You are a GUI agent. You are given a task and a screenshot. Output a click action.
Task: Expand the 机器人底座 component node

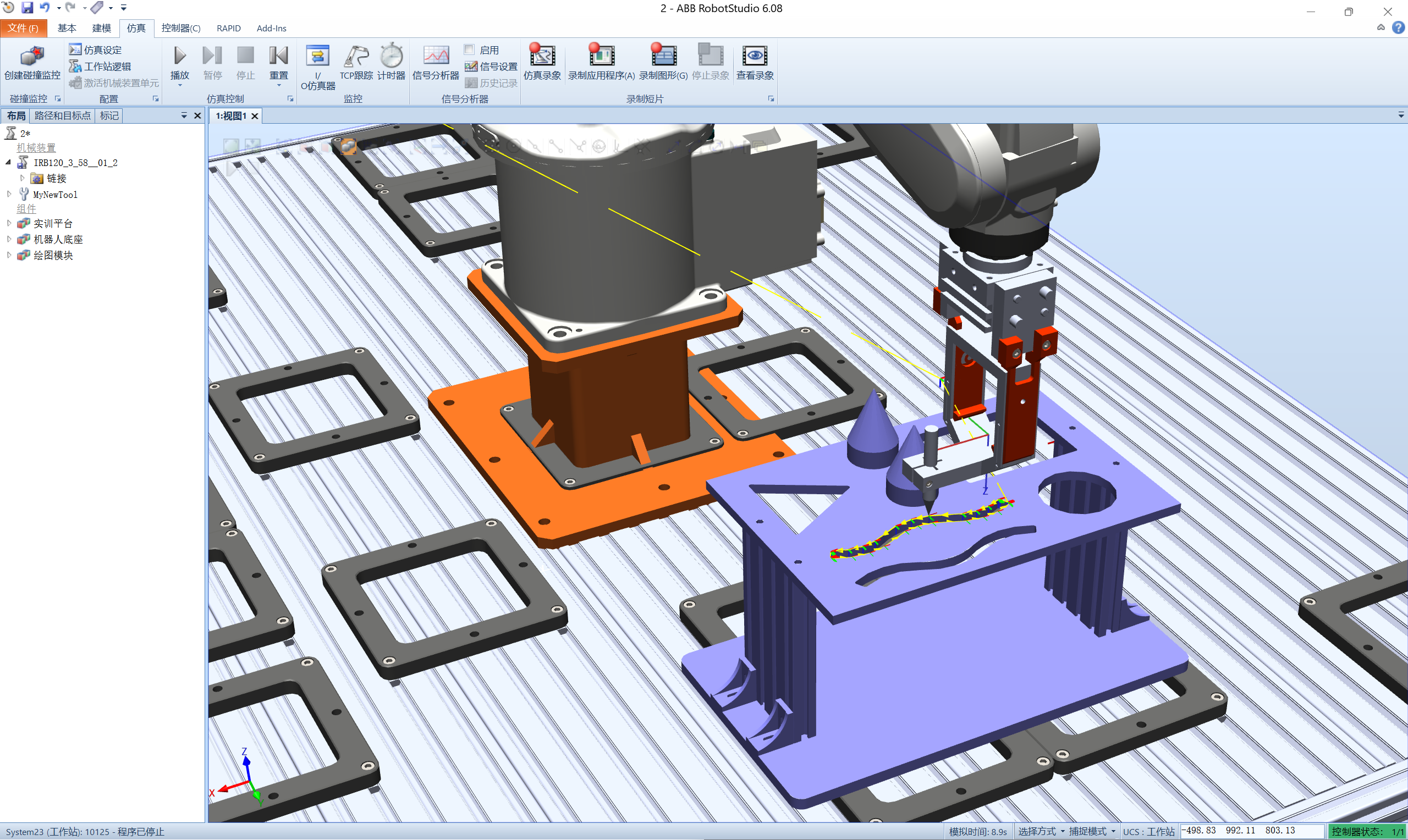(8, 239)
